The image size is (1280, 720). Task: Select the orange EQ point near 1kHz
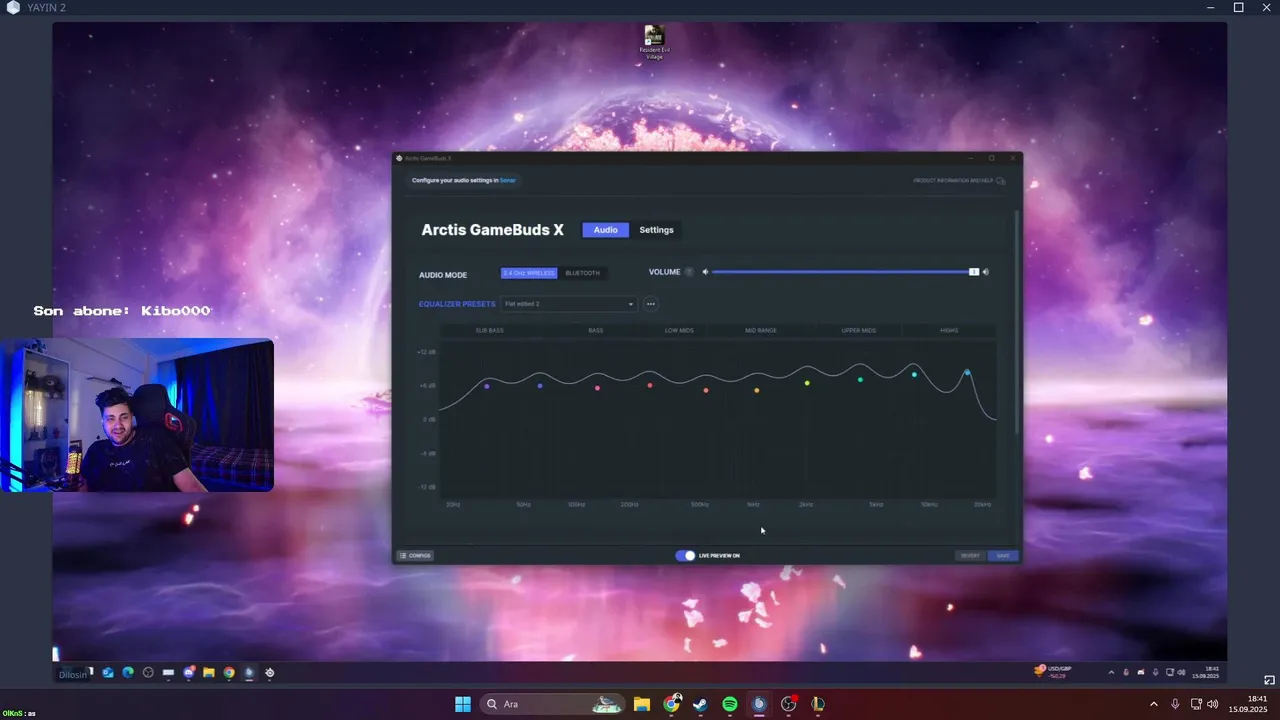756,390
